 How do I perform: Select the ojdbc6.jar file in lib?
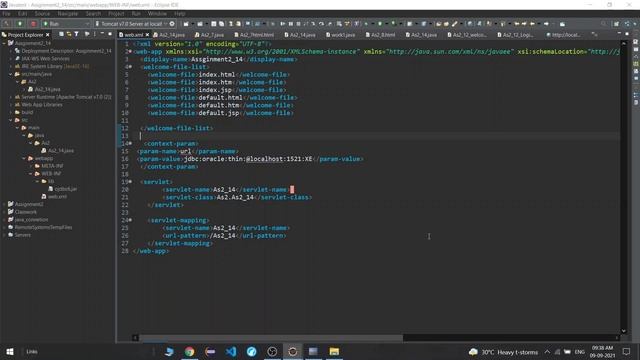coord(62,189)
